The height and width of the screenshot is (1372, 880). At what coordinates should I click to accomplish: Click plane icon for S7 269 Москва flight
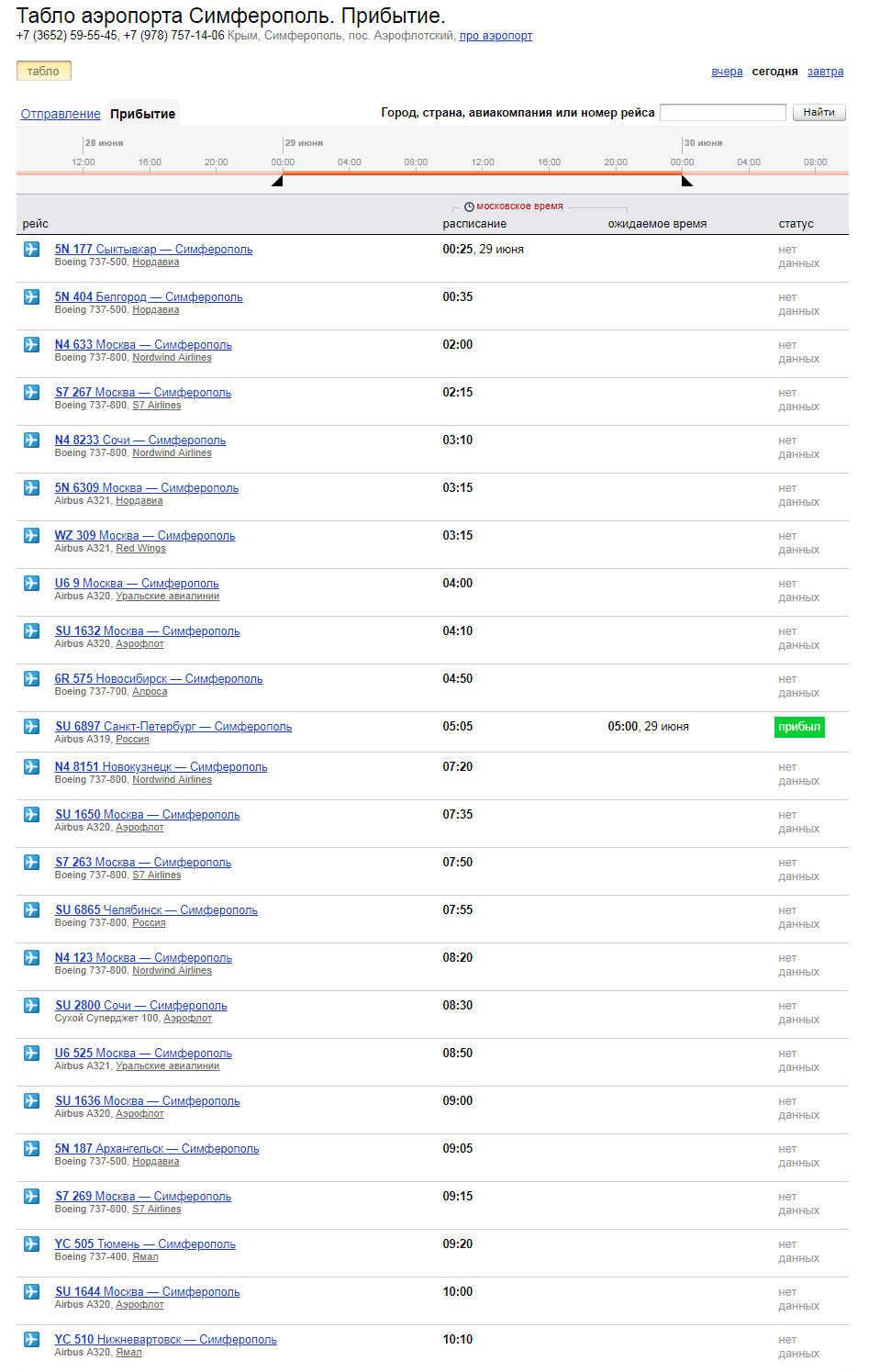pos(32,1196)
